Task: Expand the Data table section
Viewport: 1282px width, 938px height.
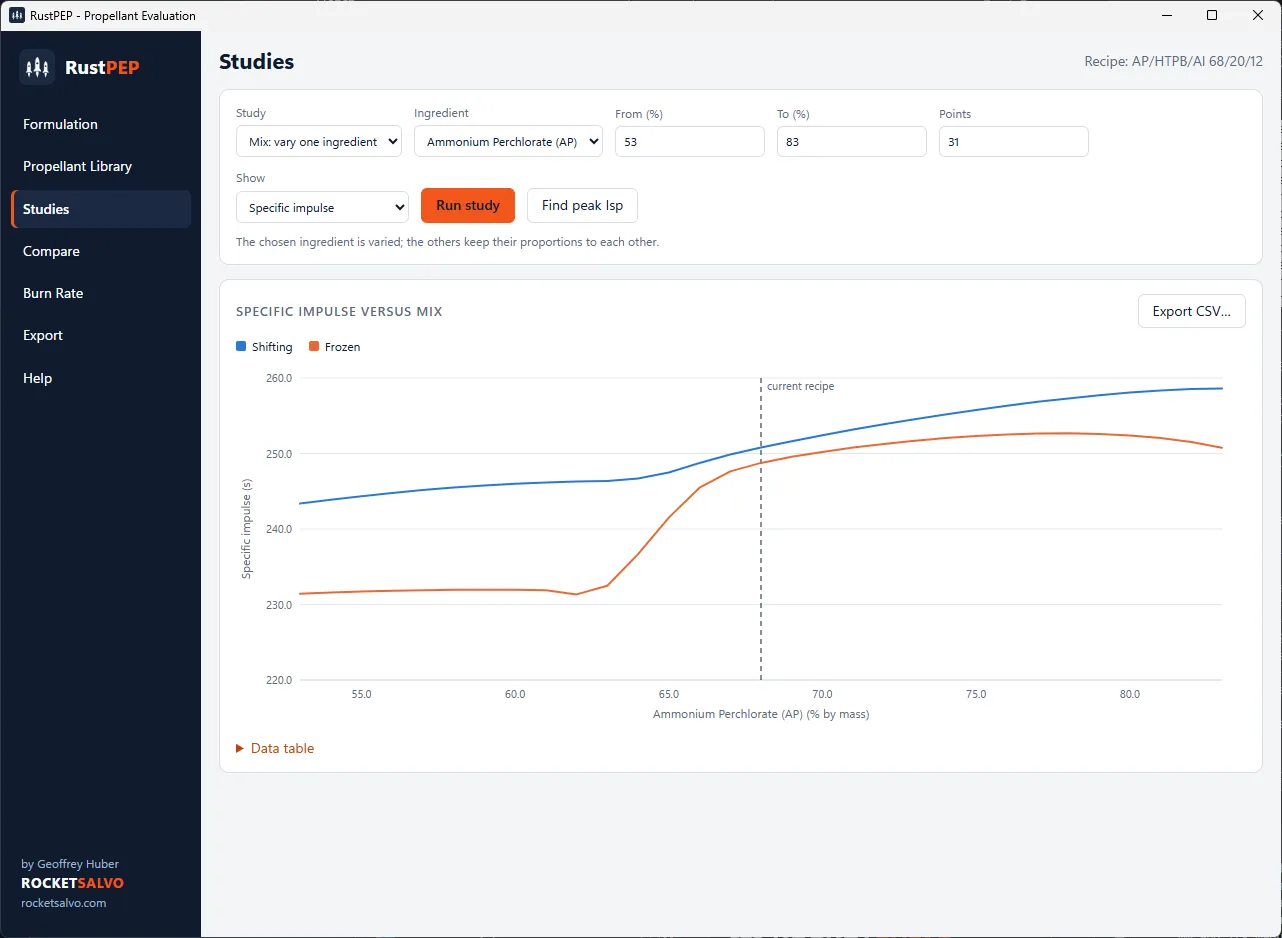Action: 275,748
